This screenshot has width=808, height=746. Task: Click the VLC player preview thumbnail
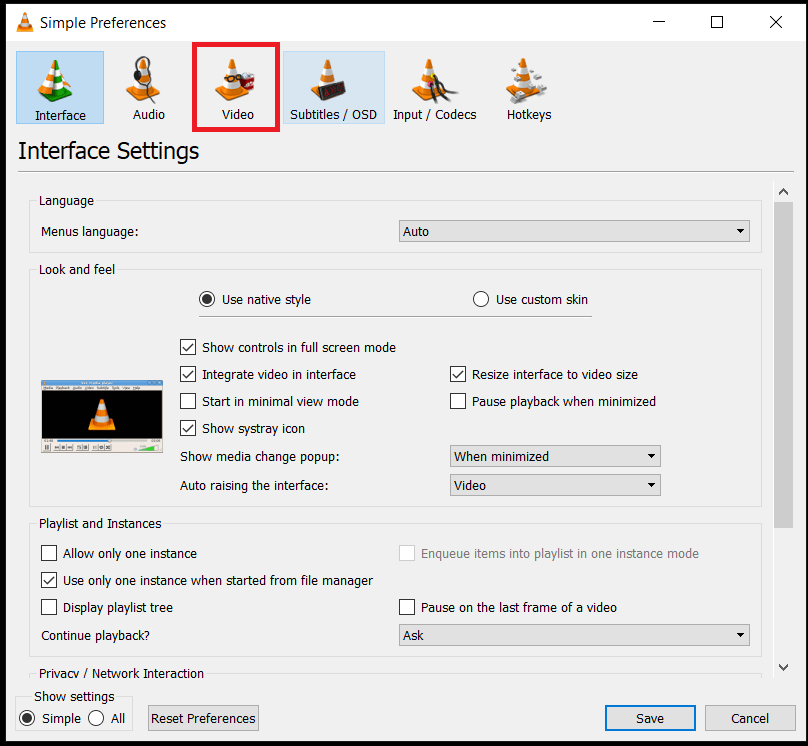[x=101, y=413]
